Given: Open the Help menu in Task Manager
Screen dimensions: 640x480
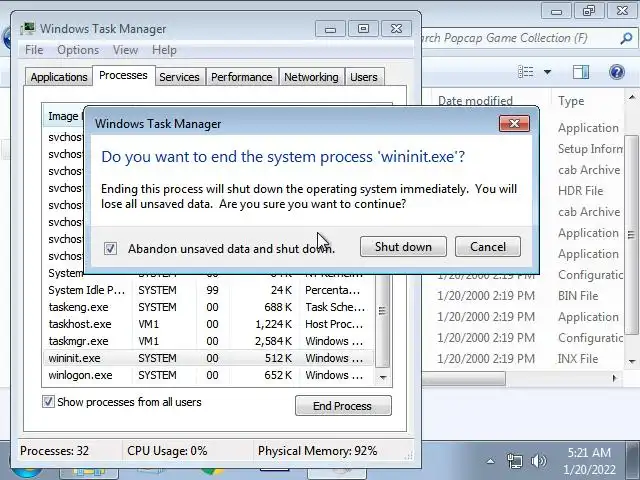Looking at the screenshot, I should point(164,50).
